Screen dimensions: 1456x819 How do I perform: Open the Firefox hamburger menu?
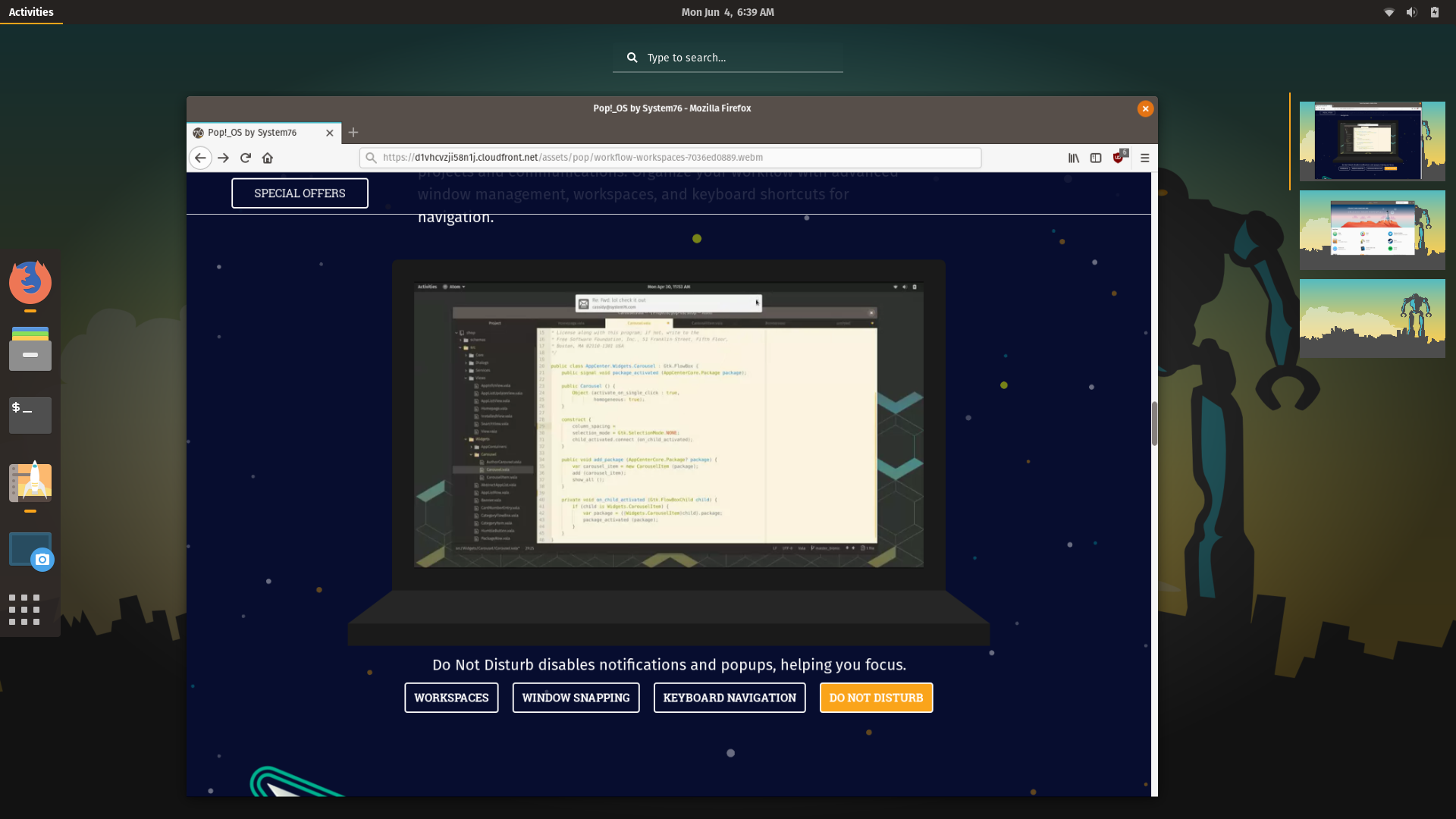click(1144, 157)
